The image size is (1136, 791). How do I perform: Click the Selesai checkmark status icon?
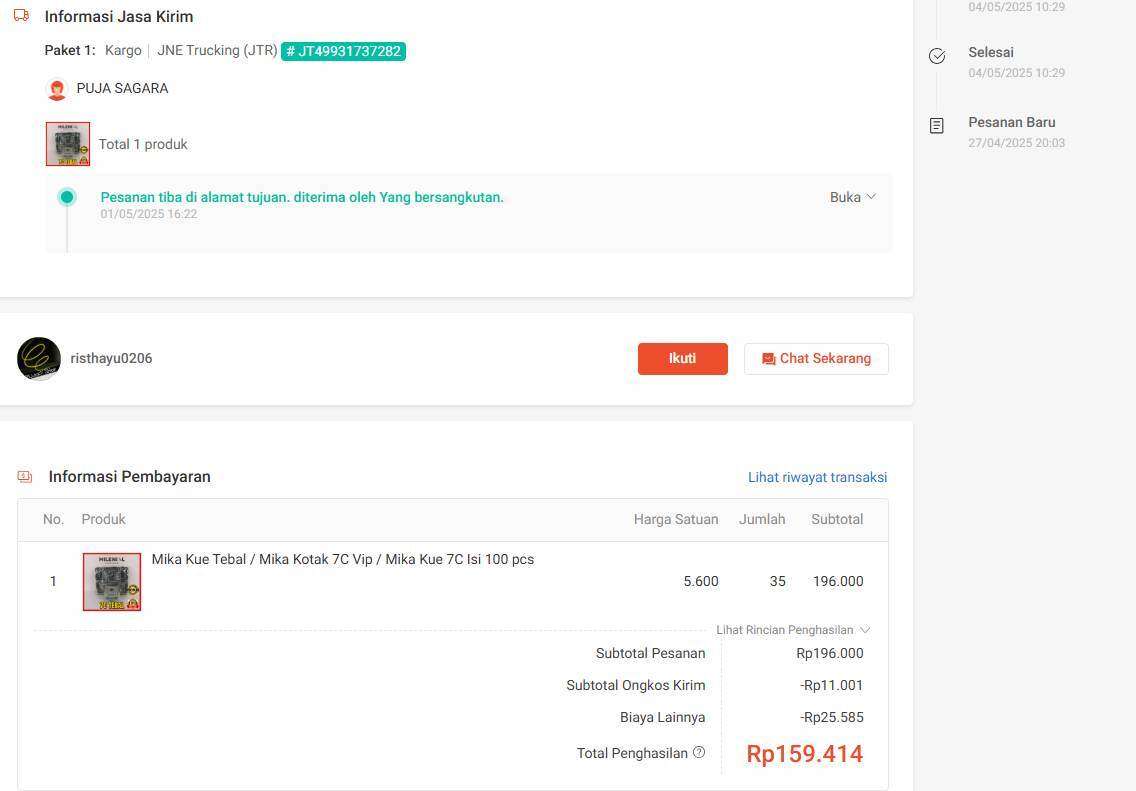[937, 56]
